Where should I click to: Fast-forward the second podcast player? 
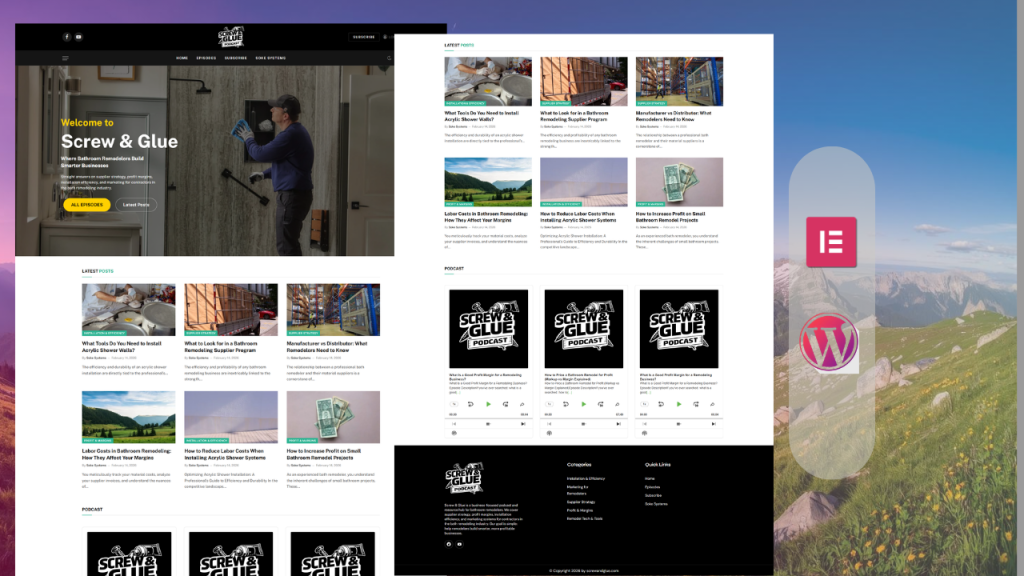[601, 404]
